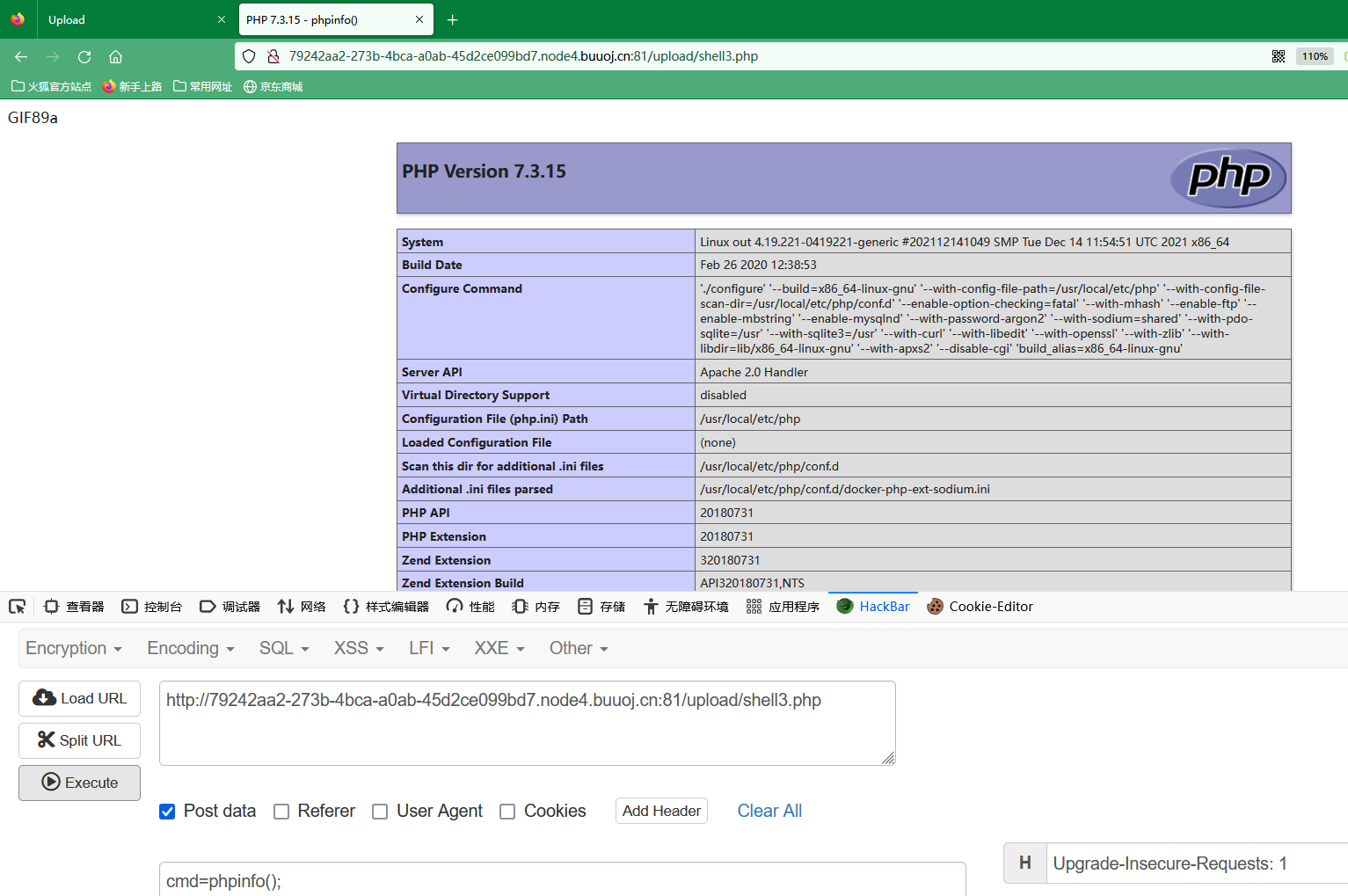Click the Add Header button

click(661, 811)
